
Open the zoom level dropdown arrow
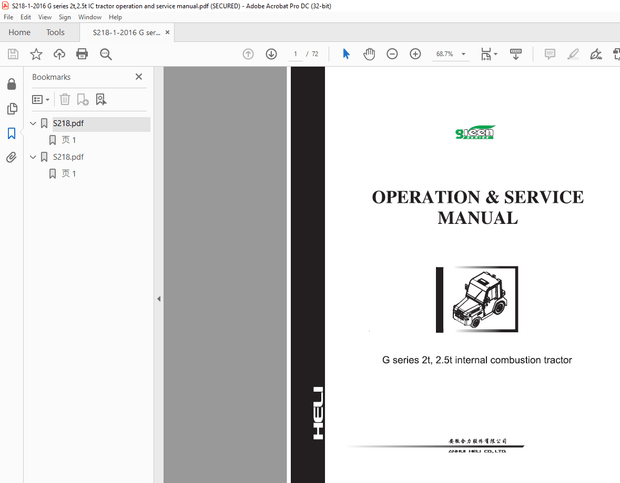click(x=463, y=54)
